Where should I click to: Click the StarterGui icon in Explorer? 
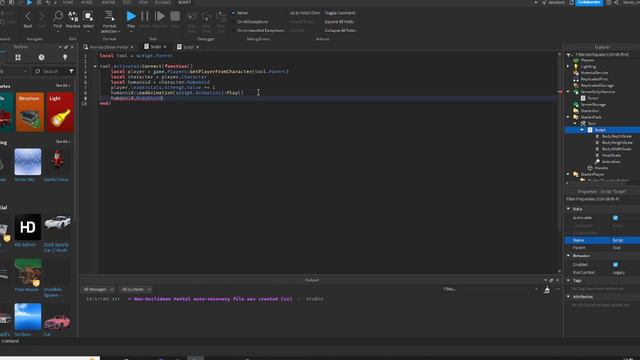pyautogui.click(x=576, y=111)
